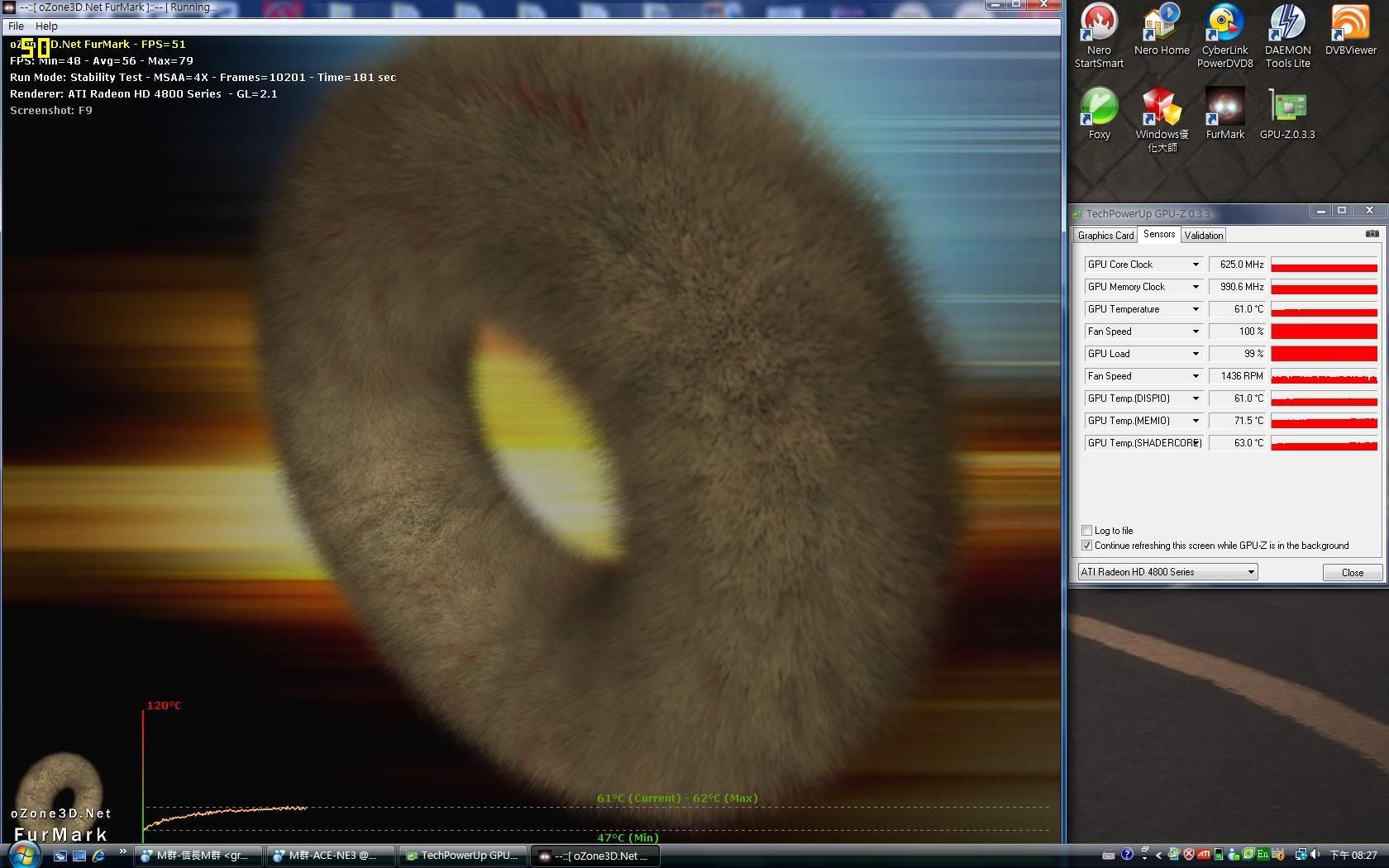
Task: Switch to TechPowerUp GPU taskbar button
Action: tap(463, 856)
